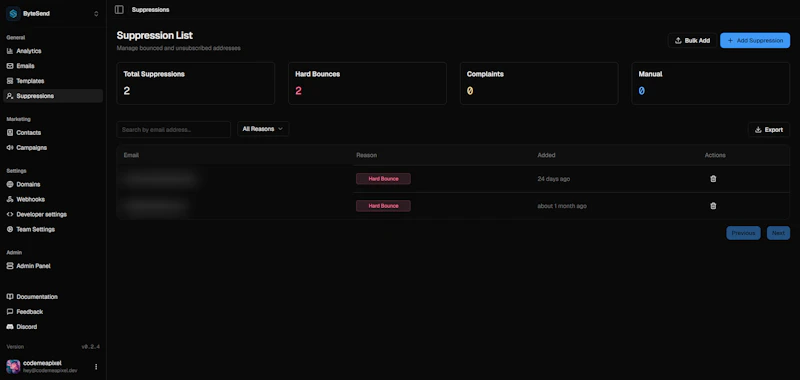Click the '24 days ago' cell
Image resolution: width=800 pixels, height=380 pixels.
pos(554,179)
